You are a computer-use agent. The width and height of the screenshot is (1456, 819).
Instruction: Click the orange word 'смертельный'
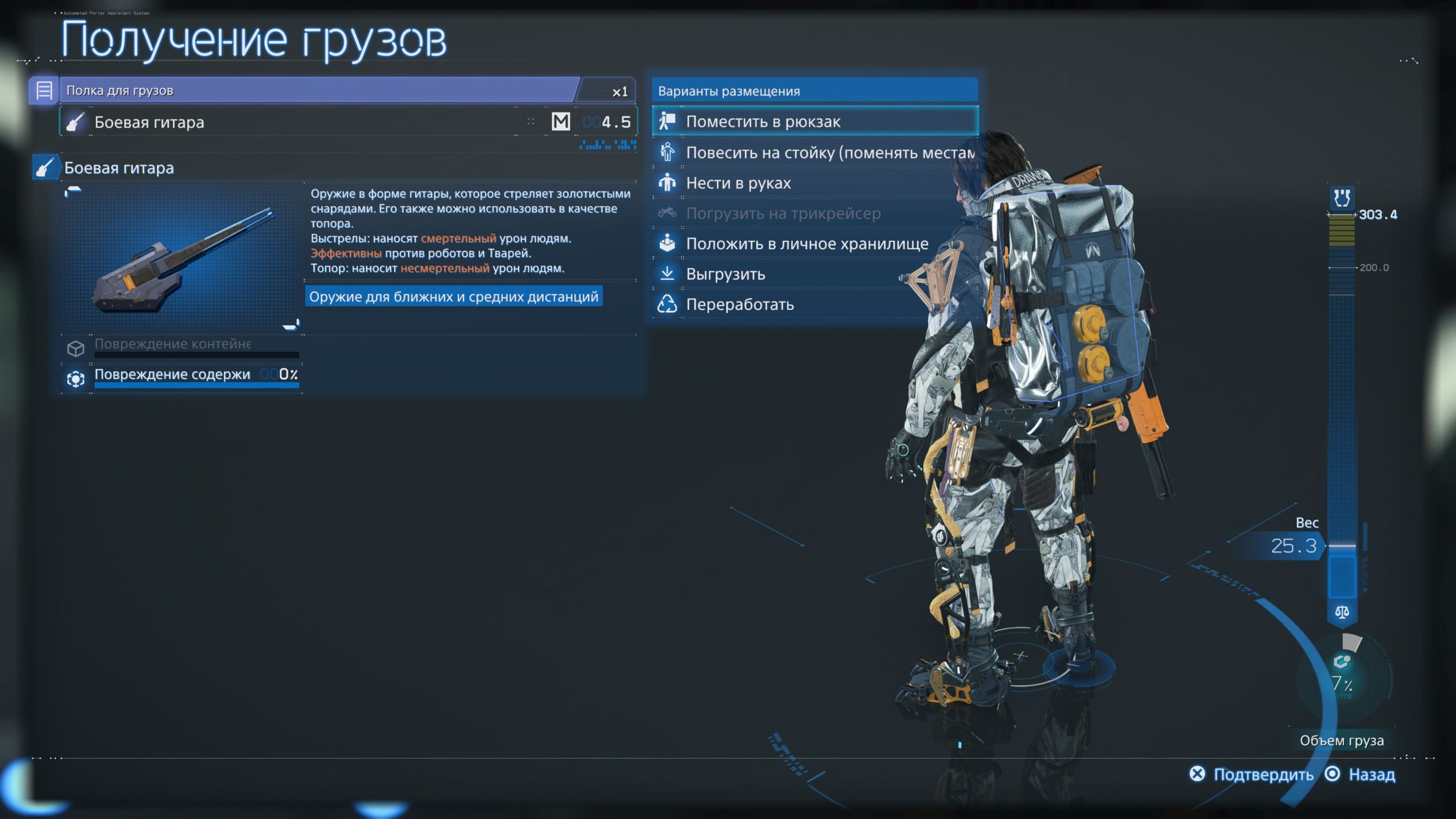tap(458, 238)
